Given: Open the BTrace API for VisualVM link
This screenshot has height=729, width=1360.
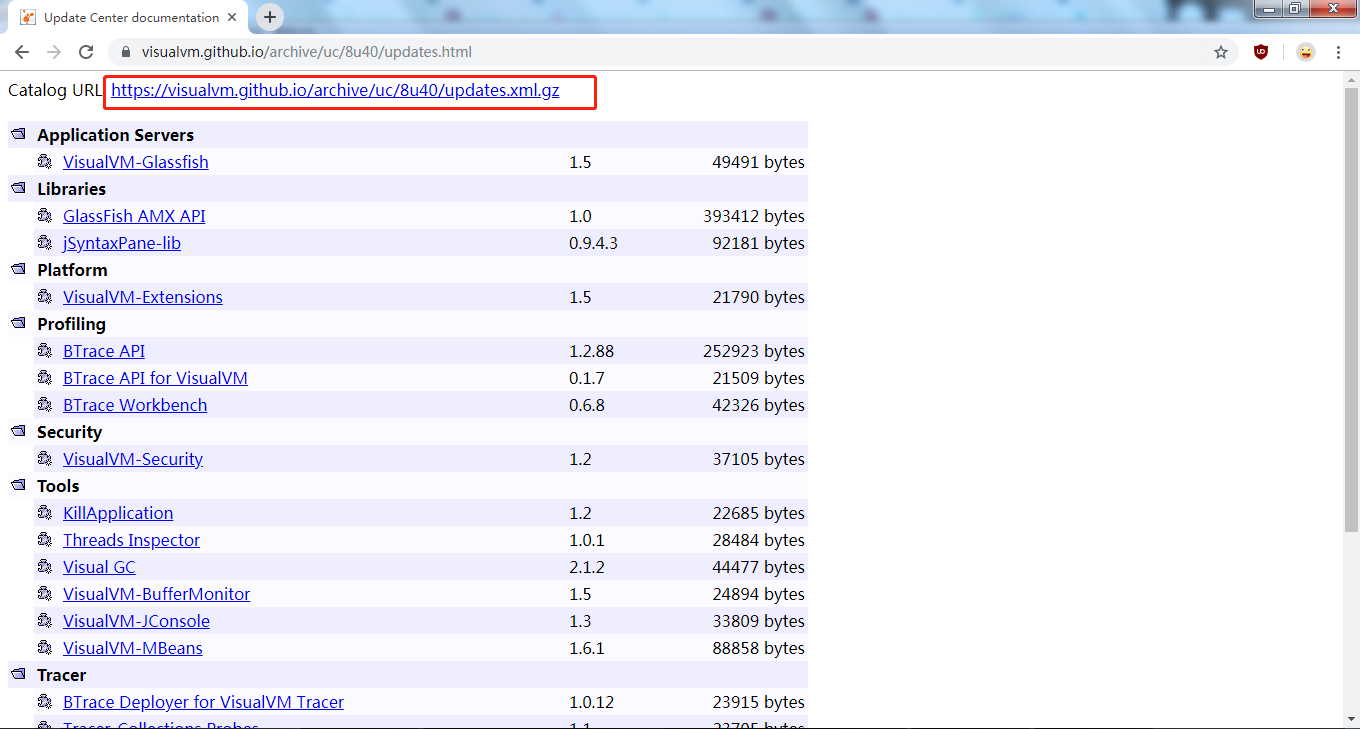Looking at the screenshot, I should tap(155, 378).
